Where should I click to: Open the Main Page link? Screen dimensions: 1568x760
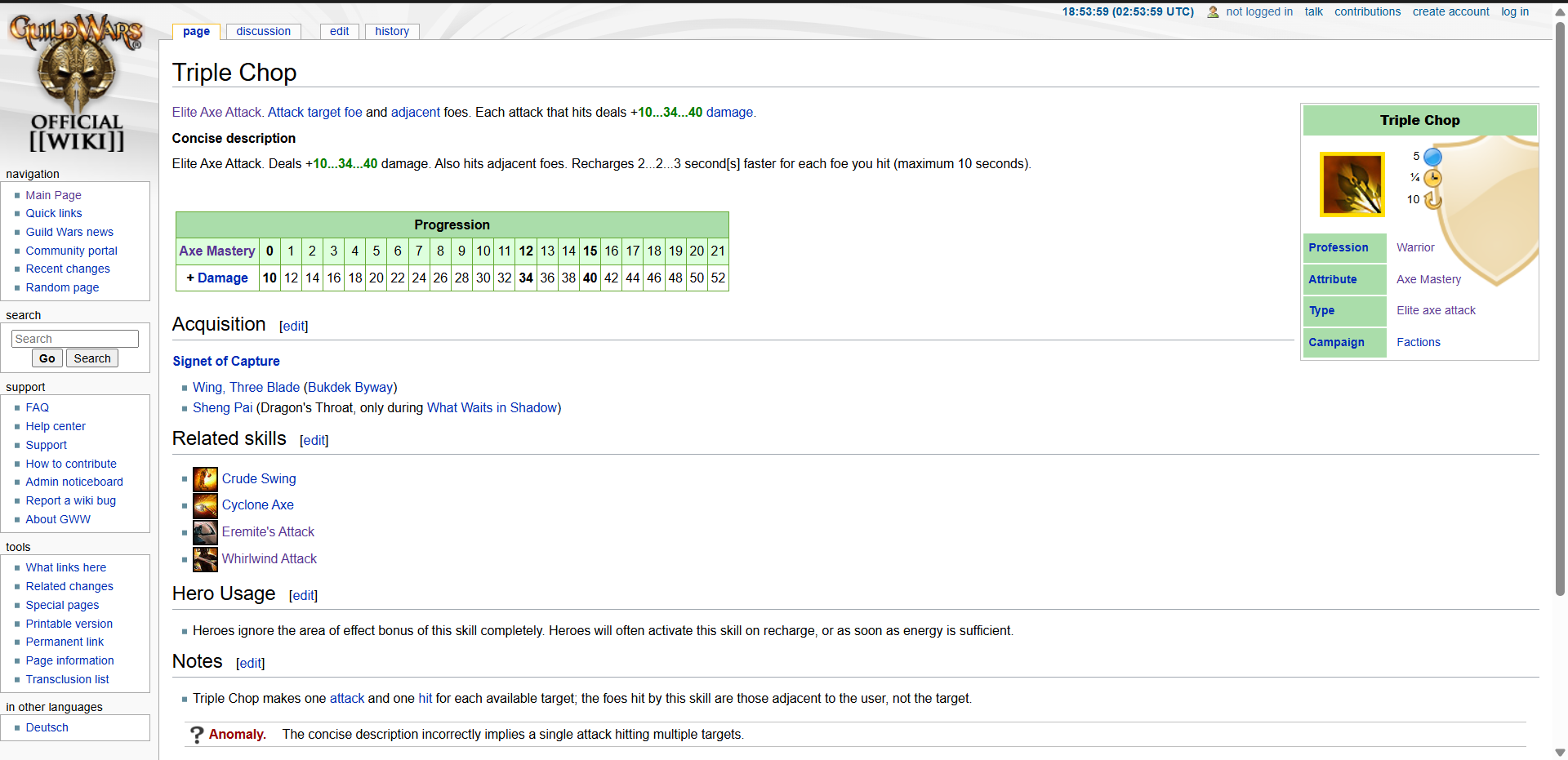coord(53,195)
